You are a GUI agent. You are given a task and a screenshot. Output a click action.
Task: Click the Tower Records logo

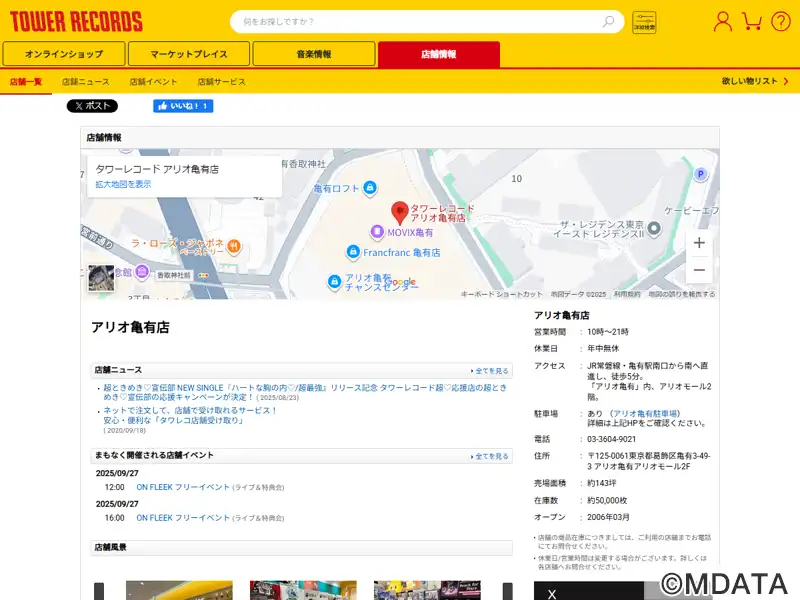click(77, 21)
